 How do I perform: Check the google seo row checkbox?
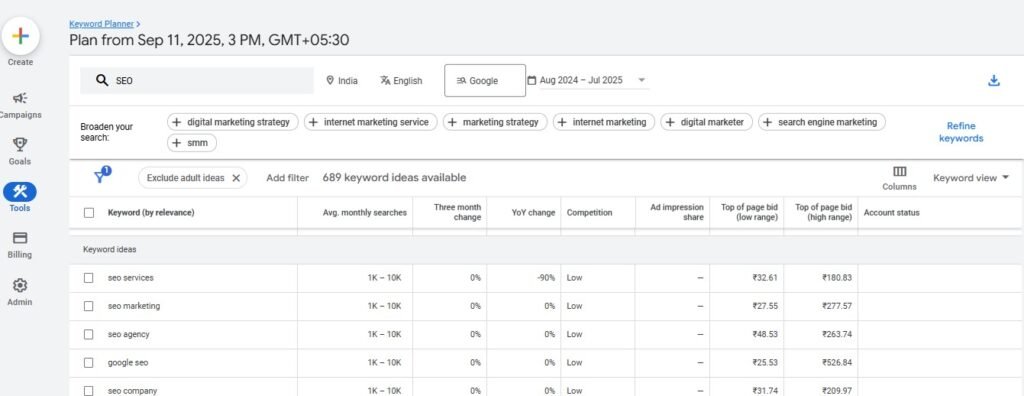pos(89,363)
